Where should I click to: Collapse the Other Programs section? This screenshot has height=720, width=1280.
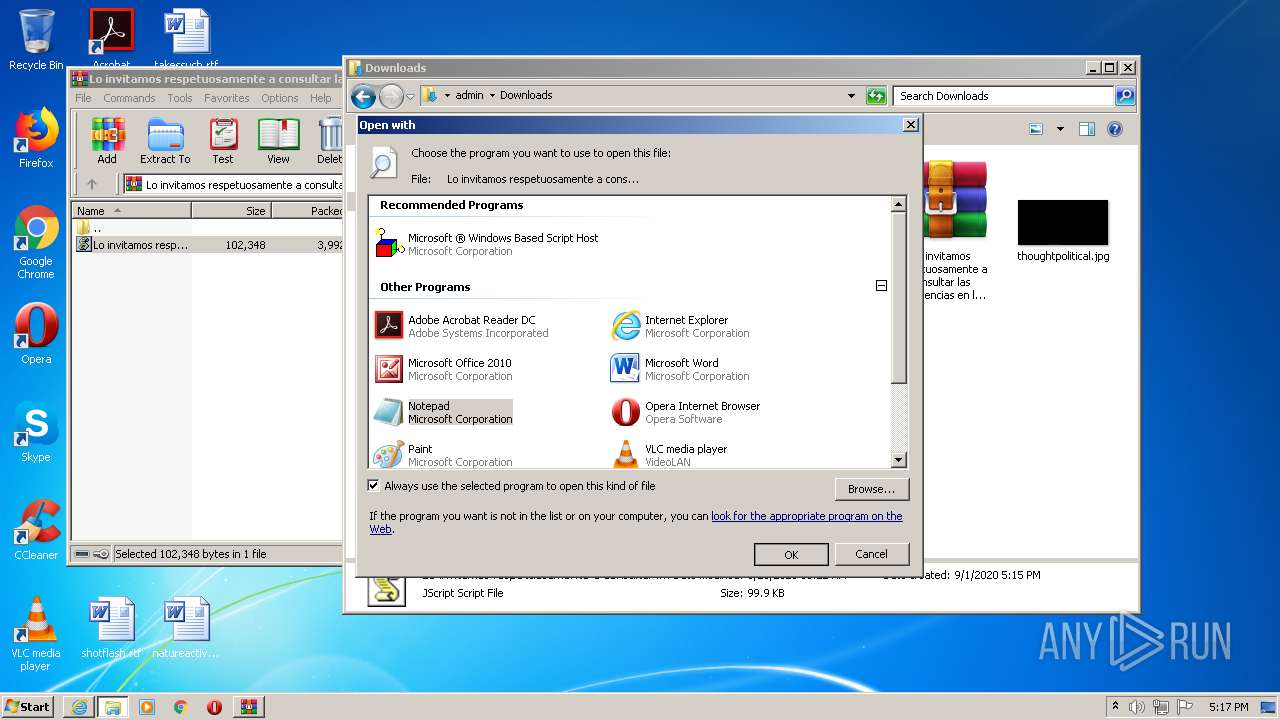click(881, 286)
